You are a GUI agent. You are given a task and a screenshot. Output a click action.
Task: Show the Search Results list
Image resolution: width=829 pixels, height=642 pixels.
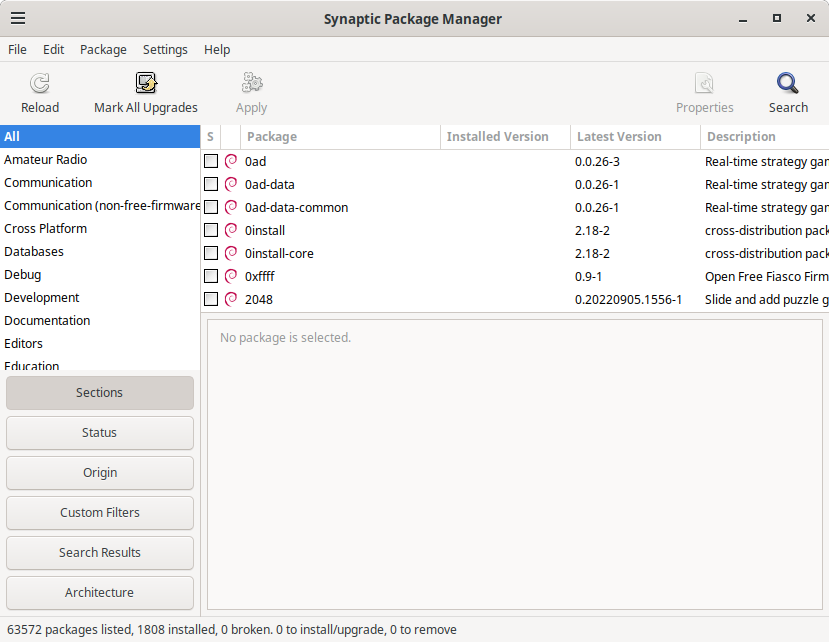[100, 553]
